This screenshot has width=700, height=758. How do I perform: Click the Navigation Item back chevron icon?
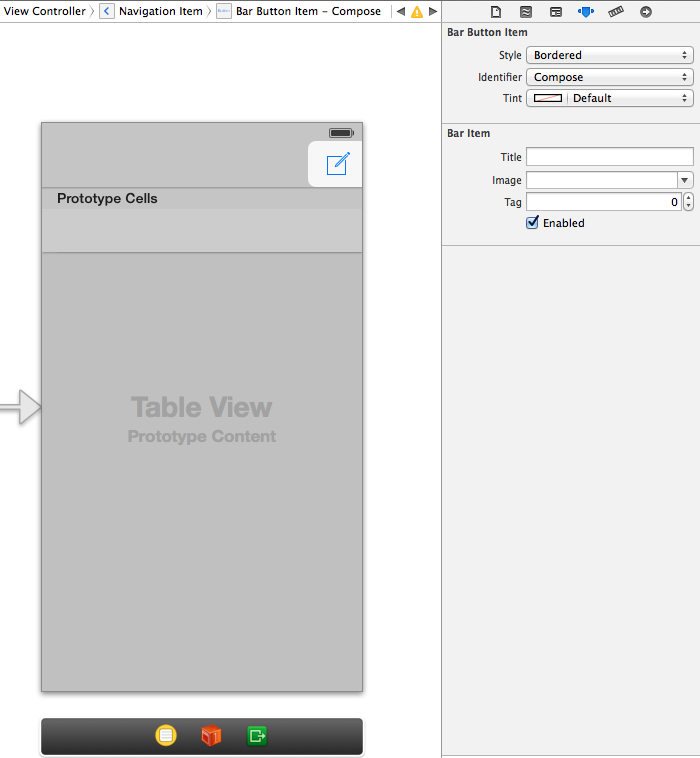[107, 11]
